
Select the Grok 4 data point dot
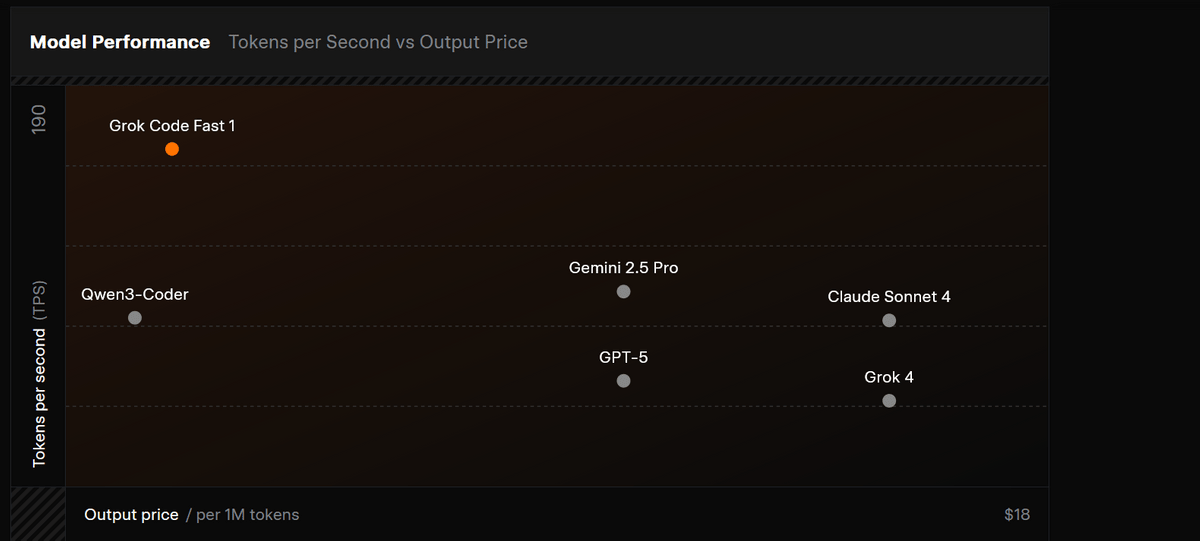point(889,401)
